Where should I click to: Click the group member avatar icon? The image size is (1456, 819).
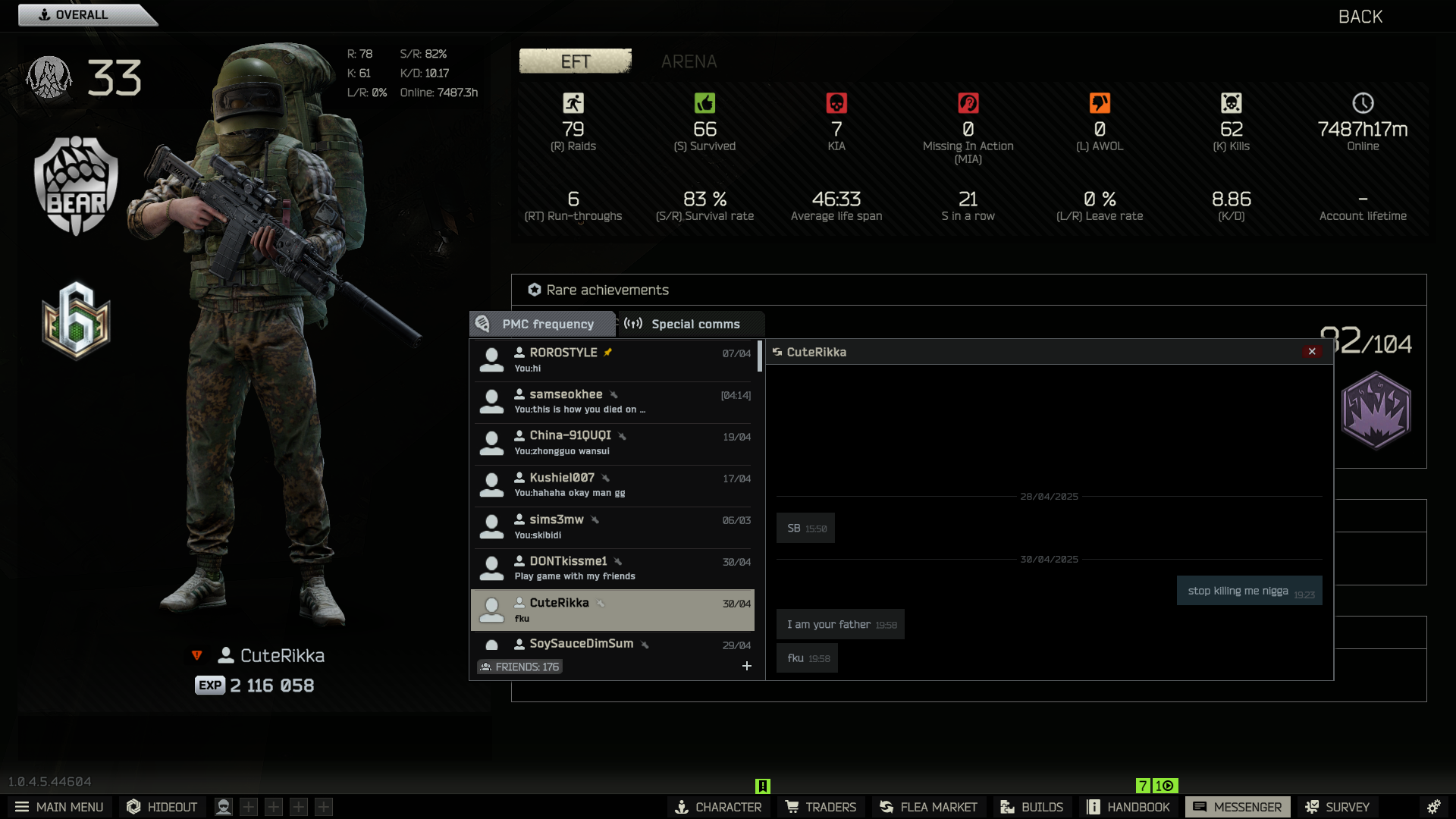pos(223,807)
